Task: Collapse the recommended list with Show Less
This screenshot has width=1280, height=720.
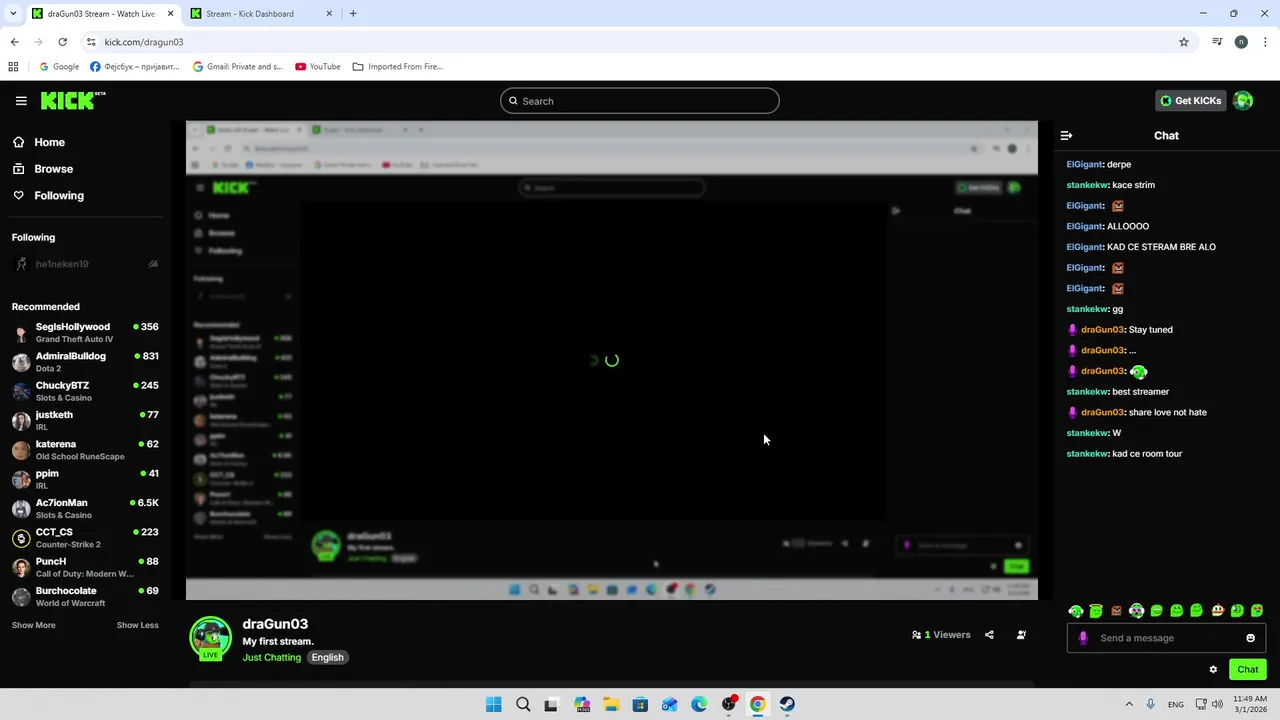Action: 137,625
